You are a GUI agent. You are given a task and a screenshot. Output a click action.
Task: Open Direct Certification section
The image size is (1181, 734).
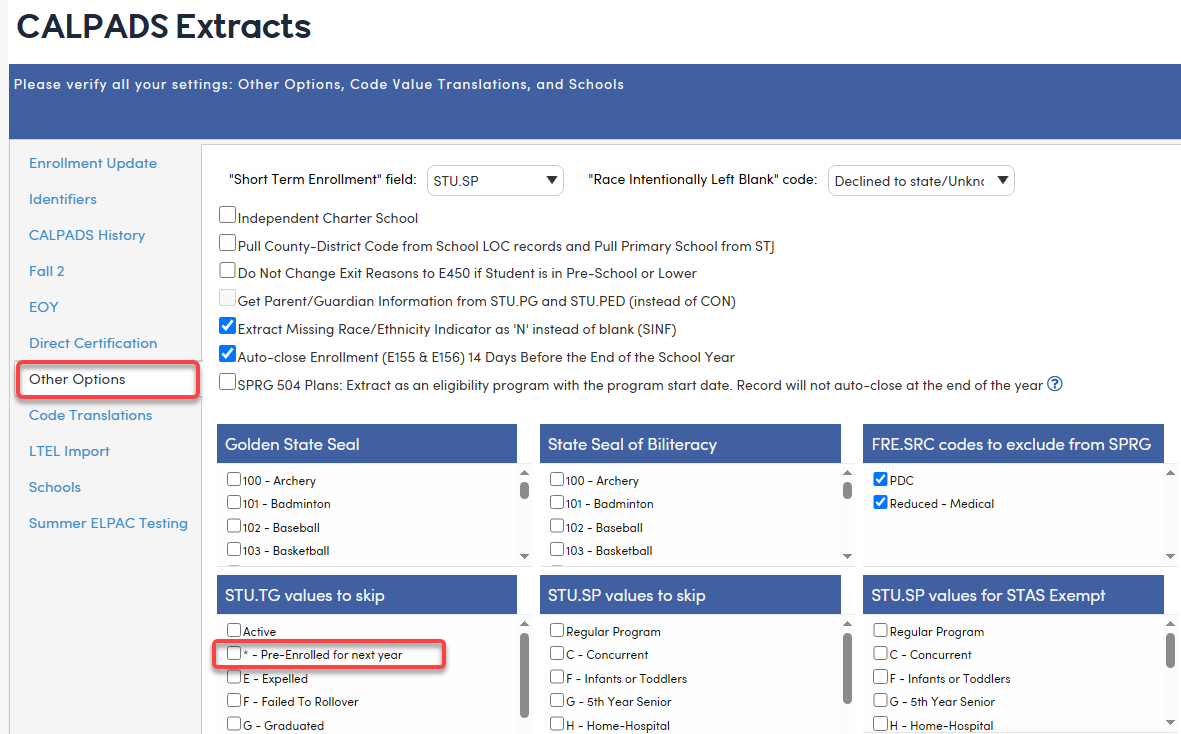coord(93,343)
